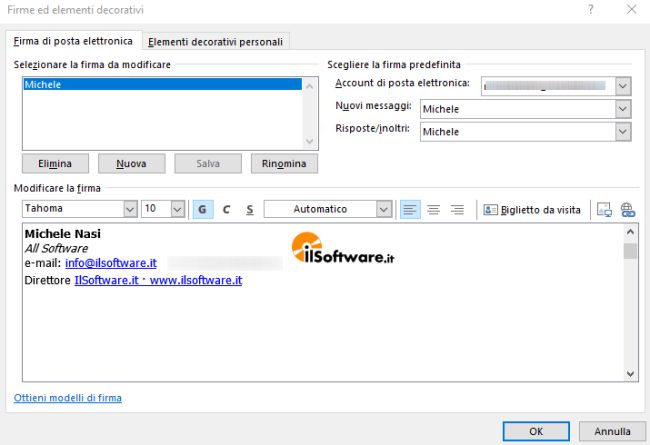
Task: Open the Automatico font color dropdown
Action: 384,209
